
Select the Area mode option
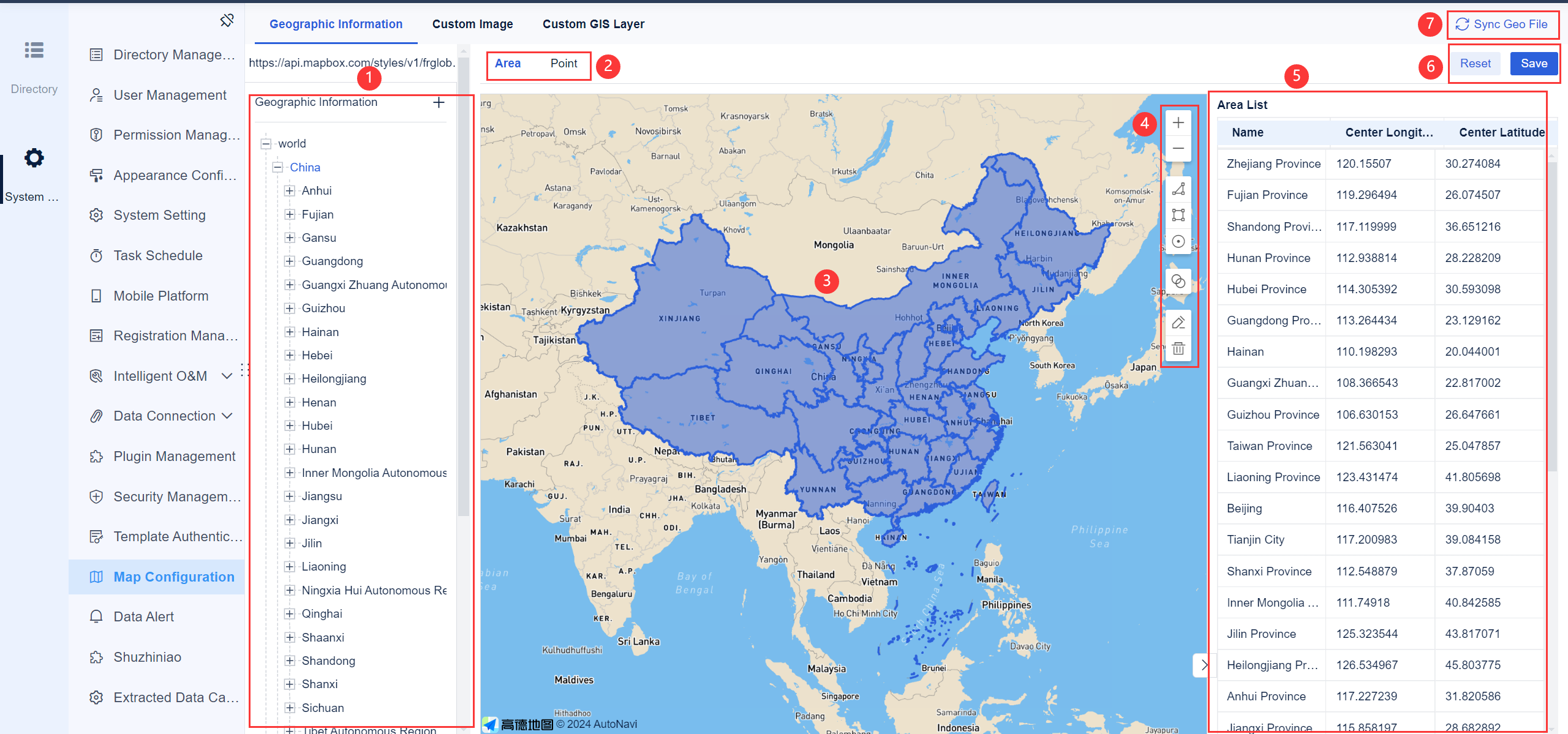(508, 63)
